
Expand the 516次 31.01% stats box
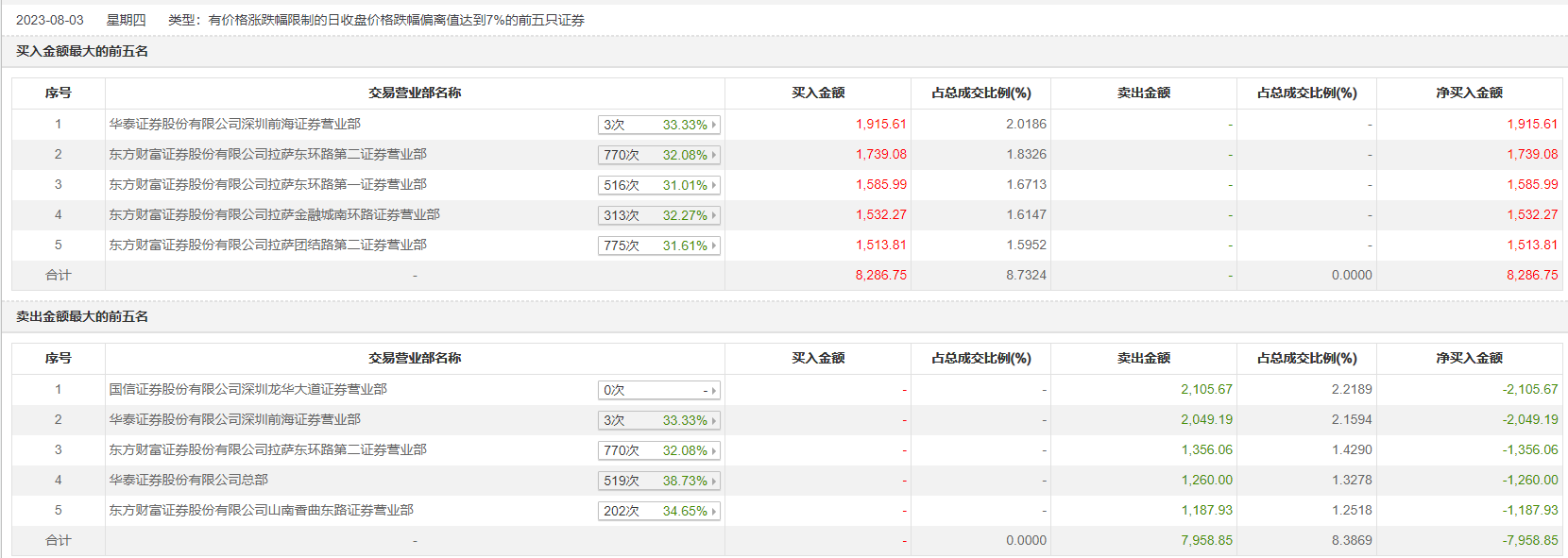click(659, 185)
